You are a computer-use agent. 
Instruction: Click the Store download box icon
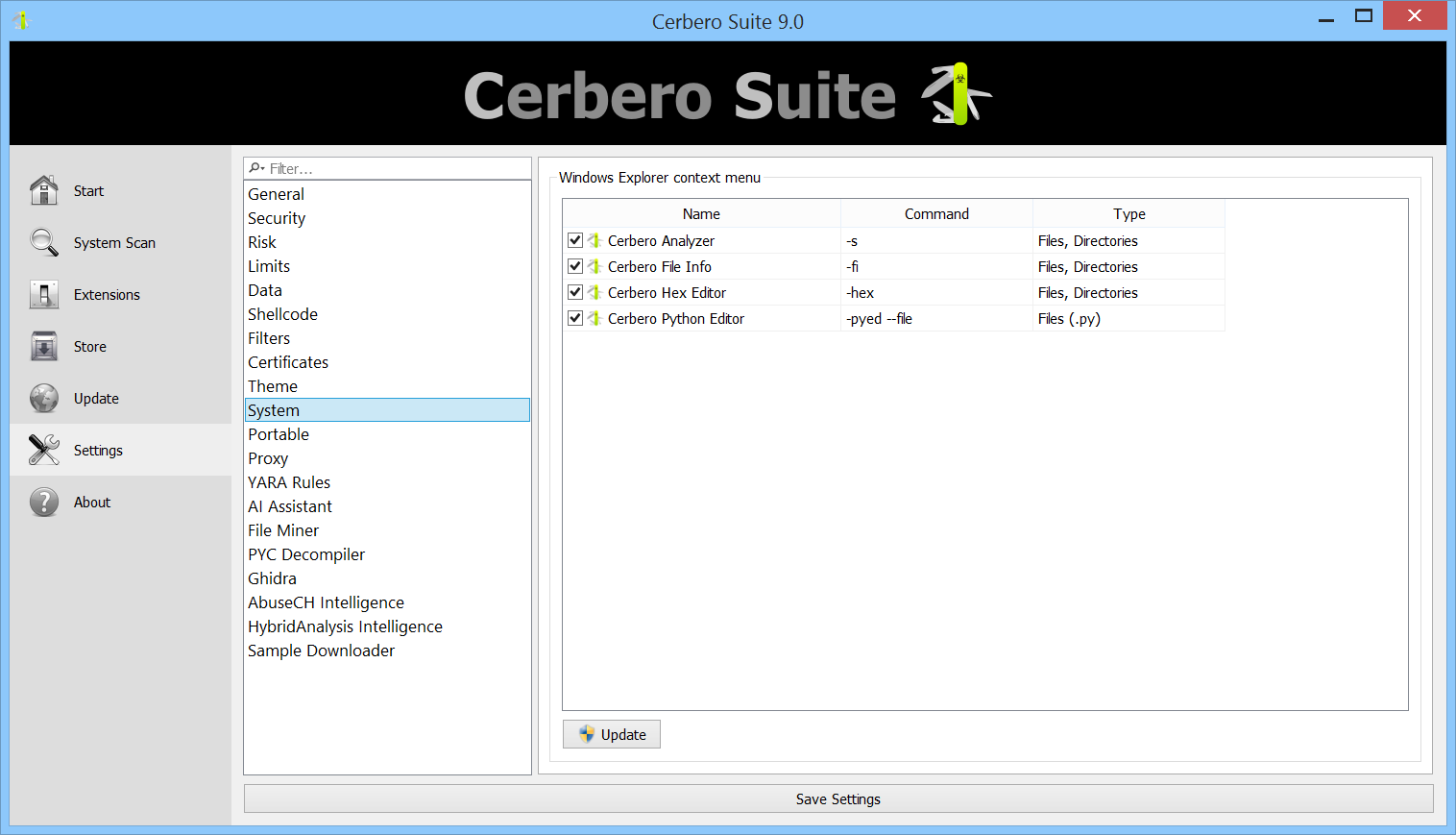click(44, 346)
